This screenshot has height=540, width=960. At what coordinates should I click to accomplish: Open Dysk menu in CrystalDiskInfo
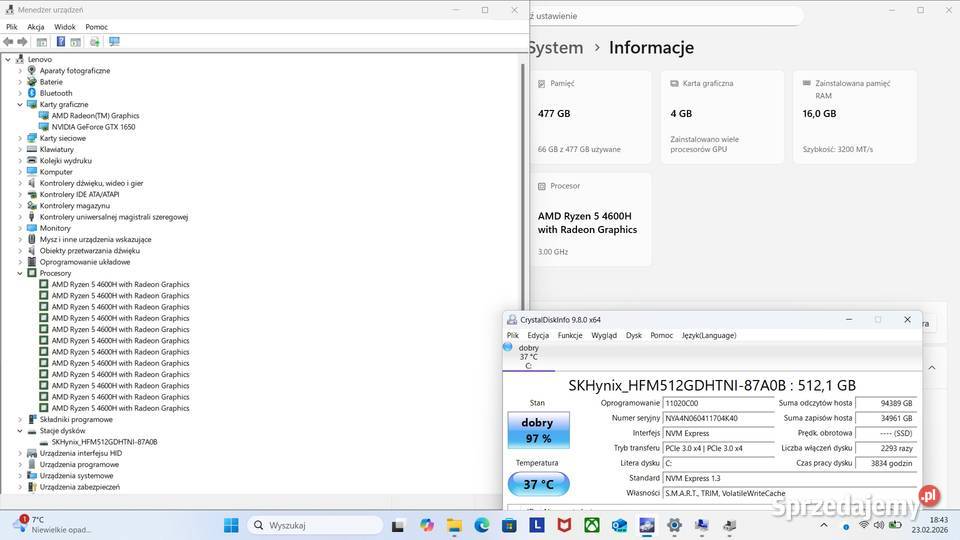(634, 336)
